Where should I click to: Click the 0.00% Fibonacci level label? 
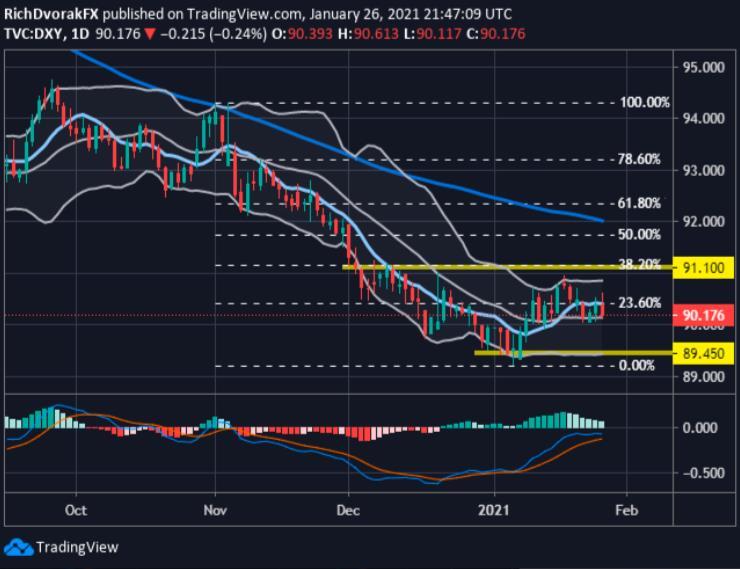[x=637, y=365]
